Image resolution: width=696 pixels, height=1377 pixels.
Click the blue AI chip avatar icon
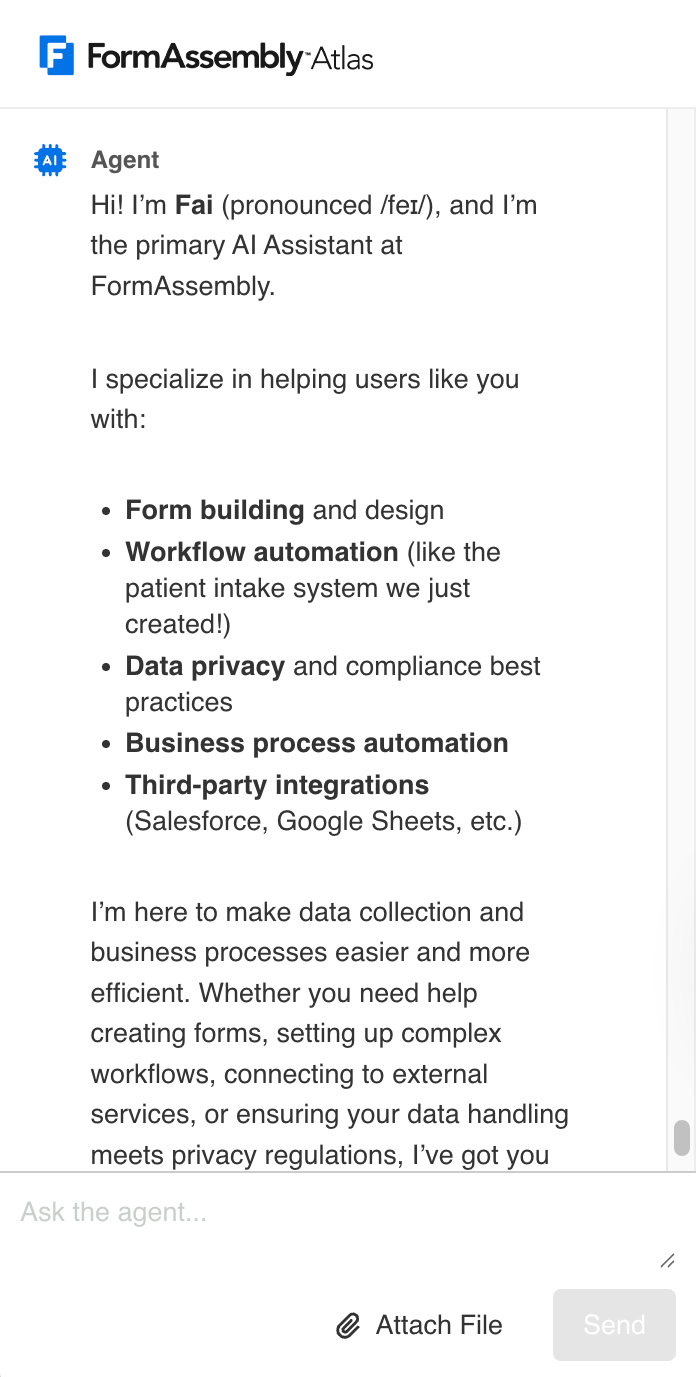49,160
